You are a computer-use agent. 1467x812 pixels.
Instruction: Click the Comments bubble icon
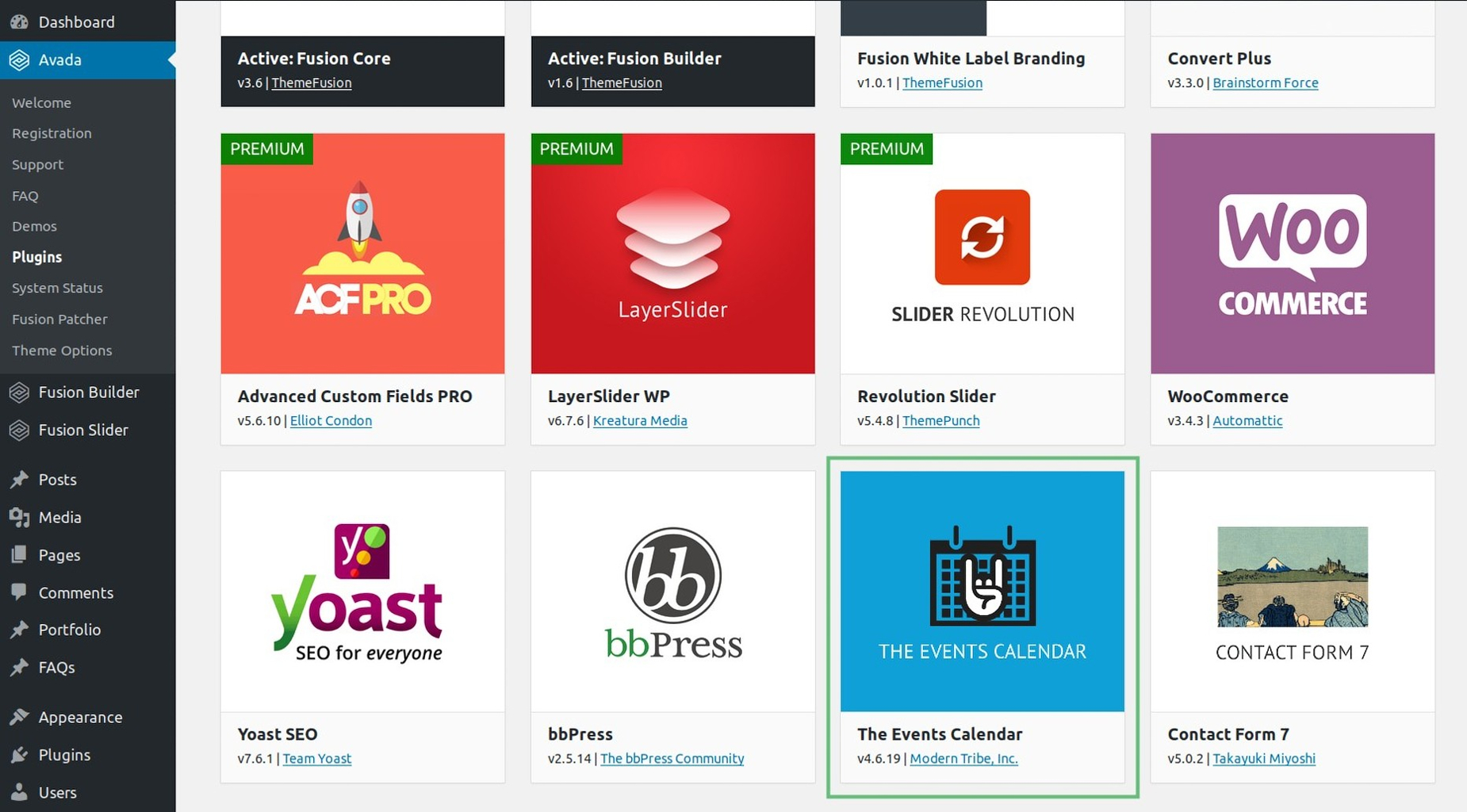coord(19,592)
